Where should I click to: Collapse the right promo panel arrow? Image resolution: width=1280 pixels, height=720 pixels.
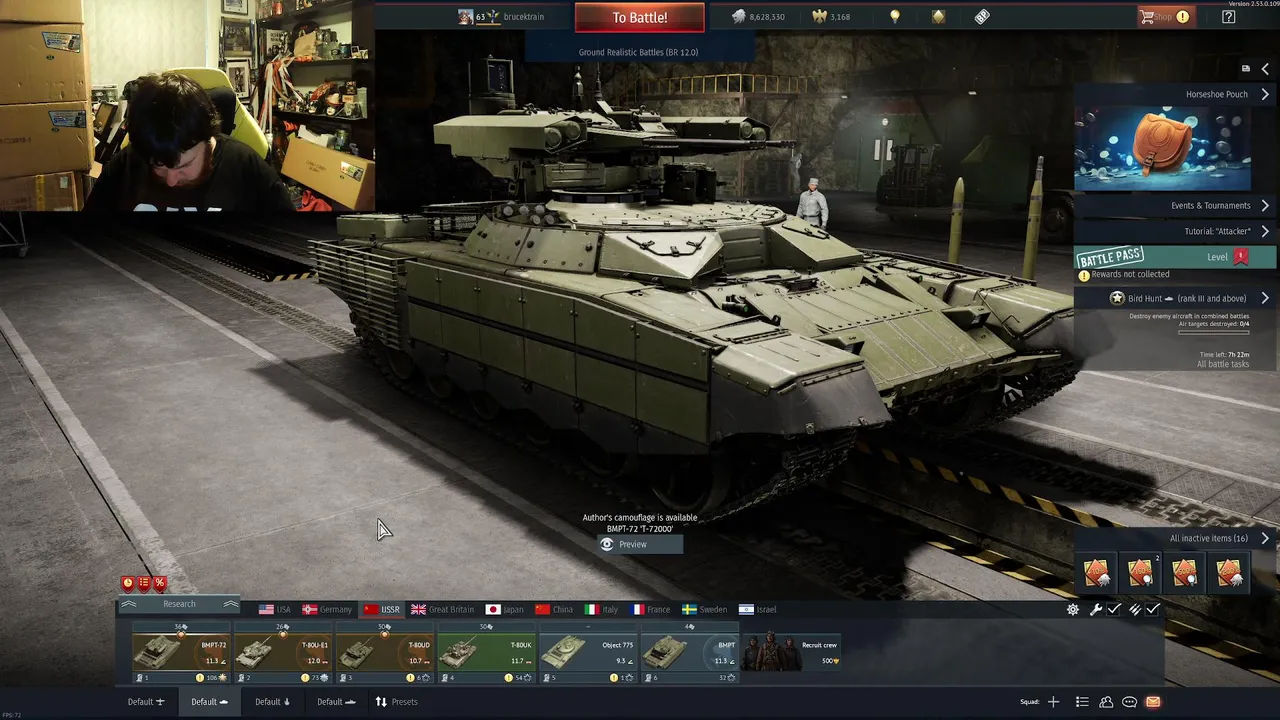[1265, 69]
